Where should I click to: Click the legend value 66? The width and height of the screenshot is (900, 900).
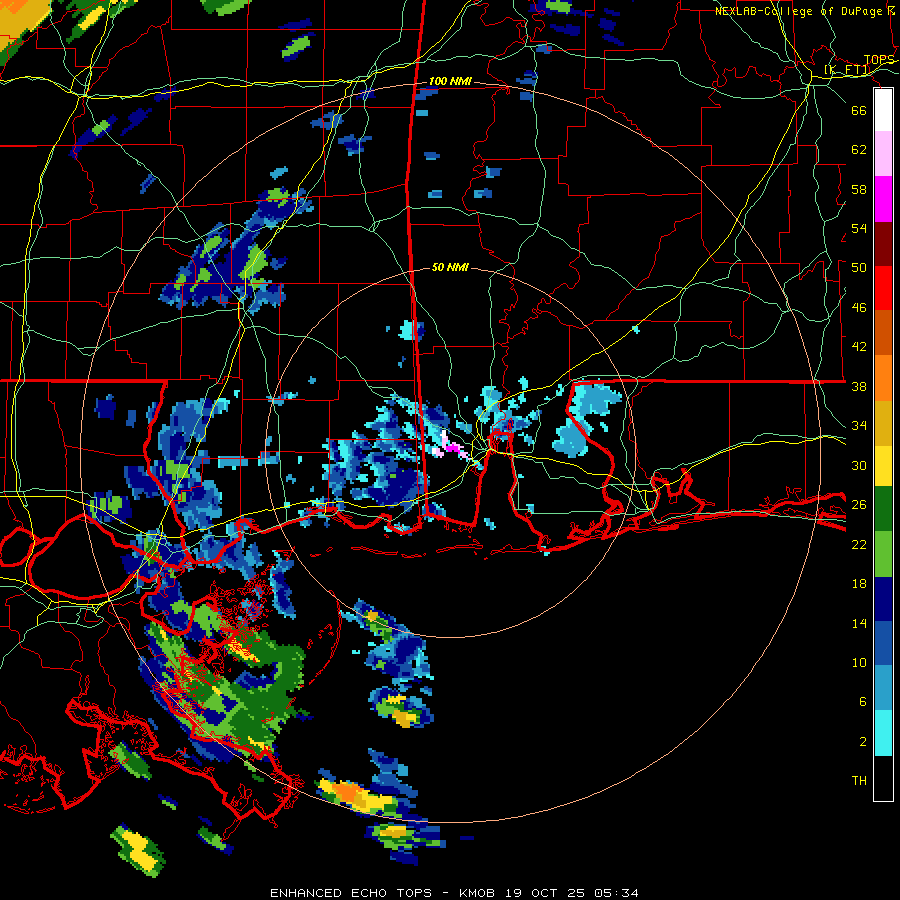tap(859, 110)
